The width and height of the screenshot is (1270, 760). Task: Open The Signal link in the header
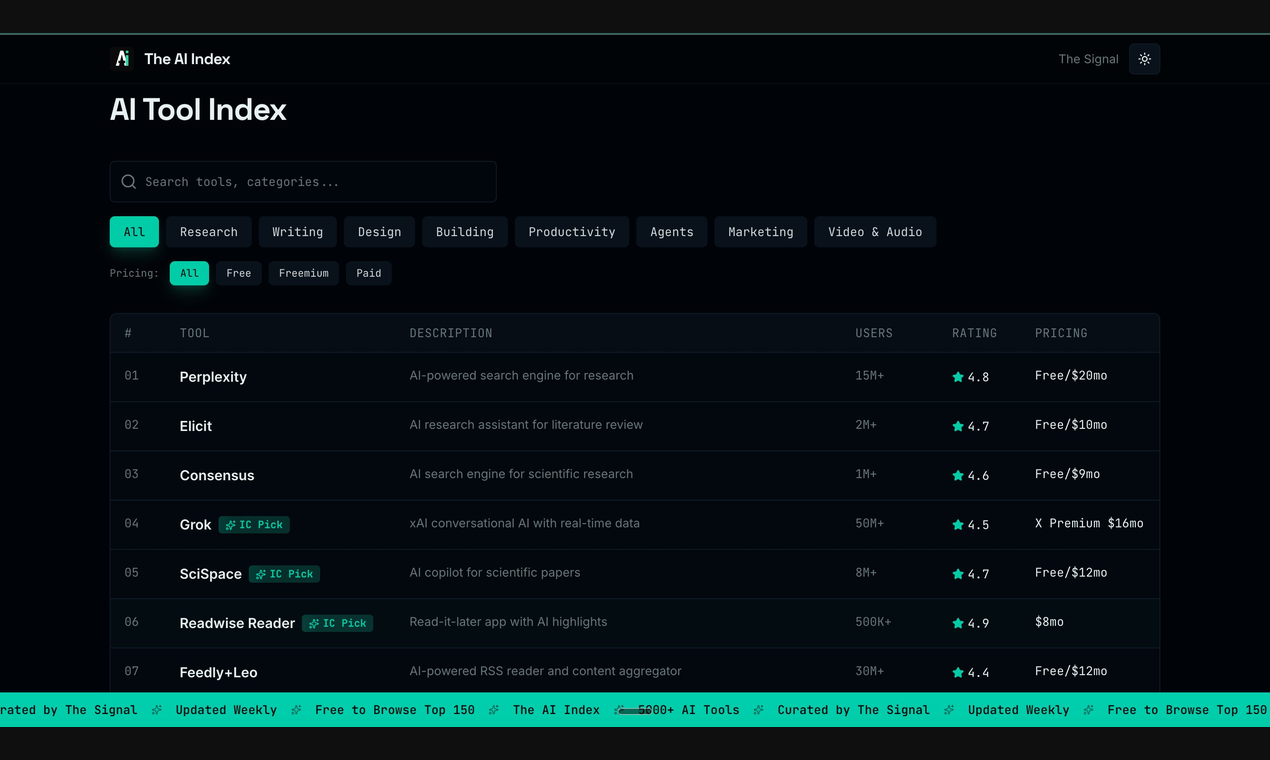(x=1088, y=59)
